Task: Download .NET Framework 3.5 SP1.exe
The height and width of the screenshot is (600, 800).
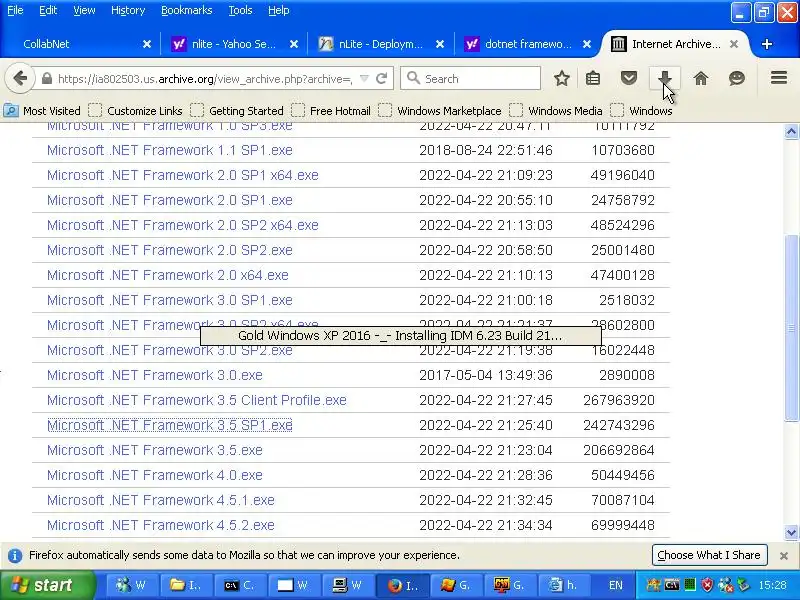Action: tap(169, 425)
